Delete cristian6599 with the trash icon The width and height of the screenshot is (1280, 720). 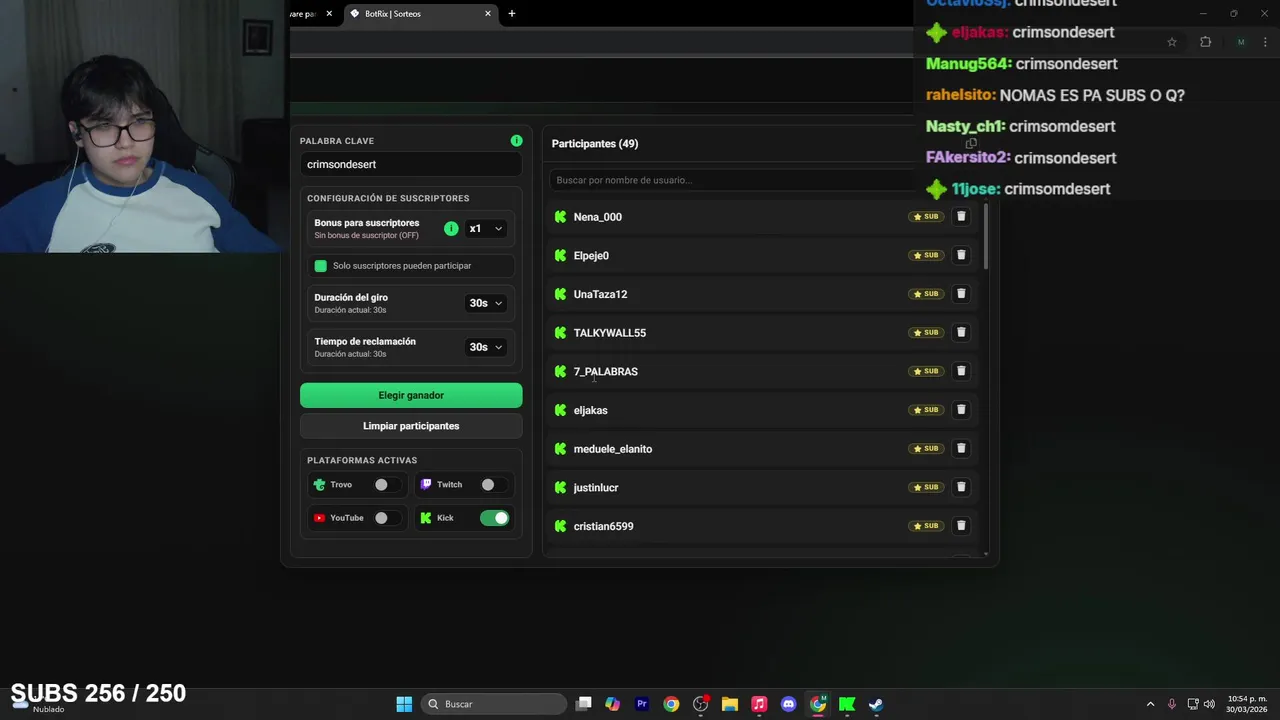(961, 526)
